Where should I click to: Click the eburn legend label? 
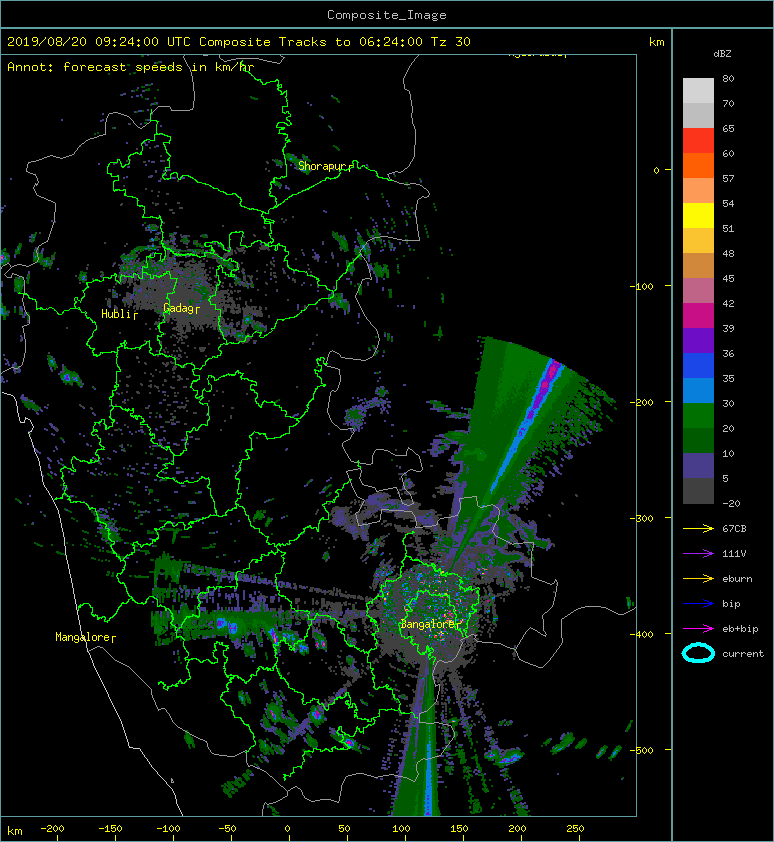pos(737,579)
